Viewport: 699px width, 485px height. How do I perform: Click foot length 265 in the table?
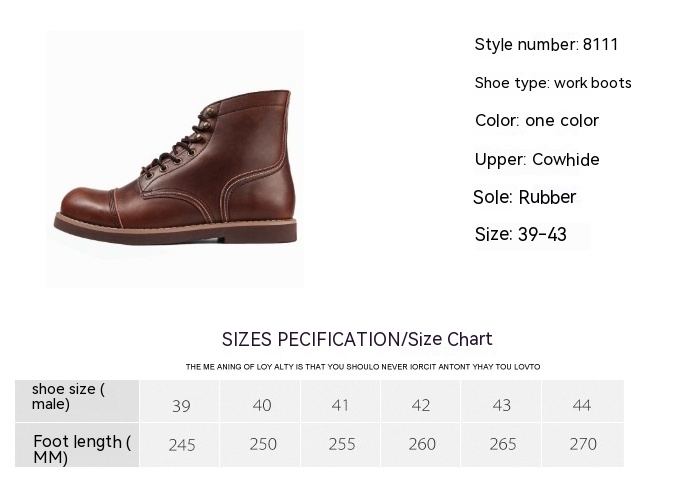(503, 445)
